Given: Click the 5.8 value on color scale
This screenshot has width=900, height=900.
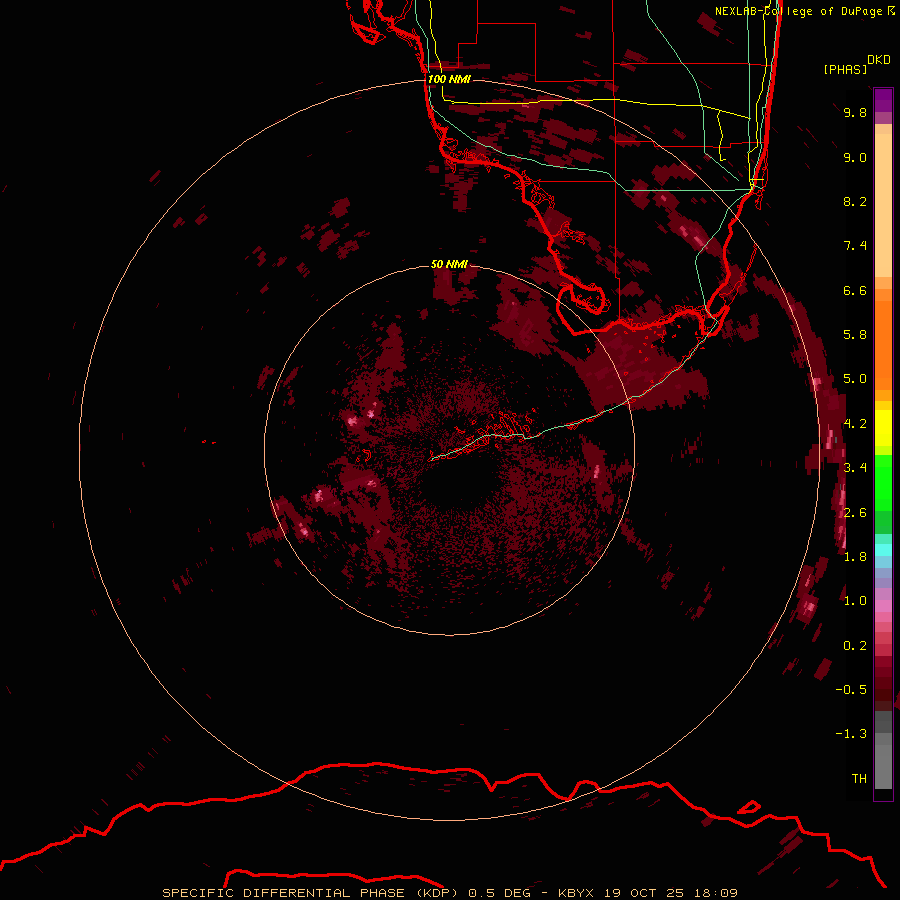Looking at the screenshot, I should 855,335.
